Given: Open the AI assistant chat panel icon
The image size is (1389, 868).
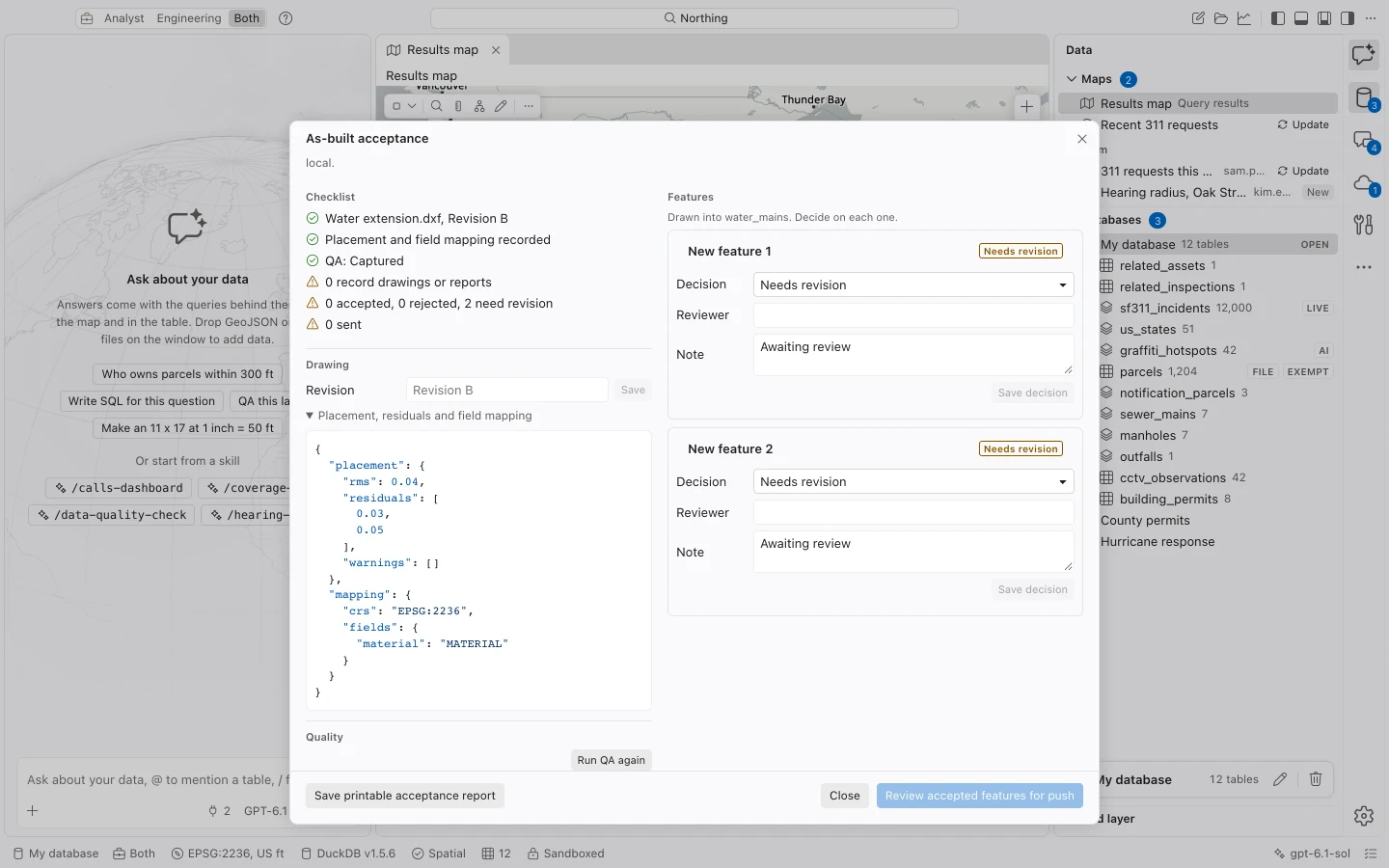Looking at the screenshot, I should point(1364,55).
